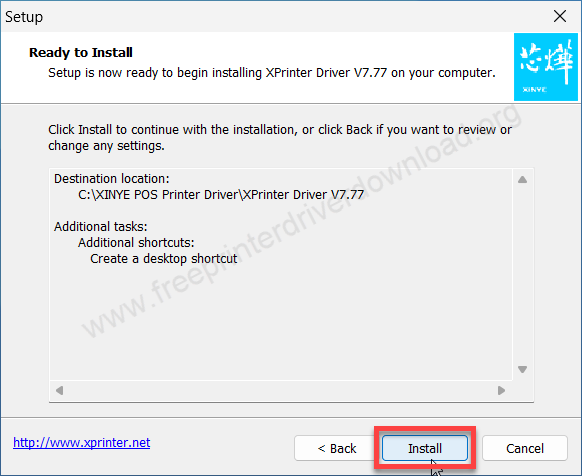The width and height of the screenshot is (582, 476).
Task: Click the summary box scroll up arrow
Action: (523, 180)
